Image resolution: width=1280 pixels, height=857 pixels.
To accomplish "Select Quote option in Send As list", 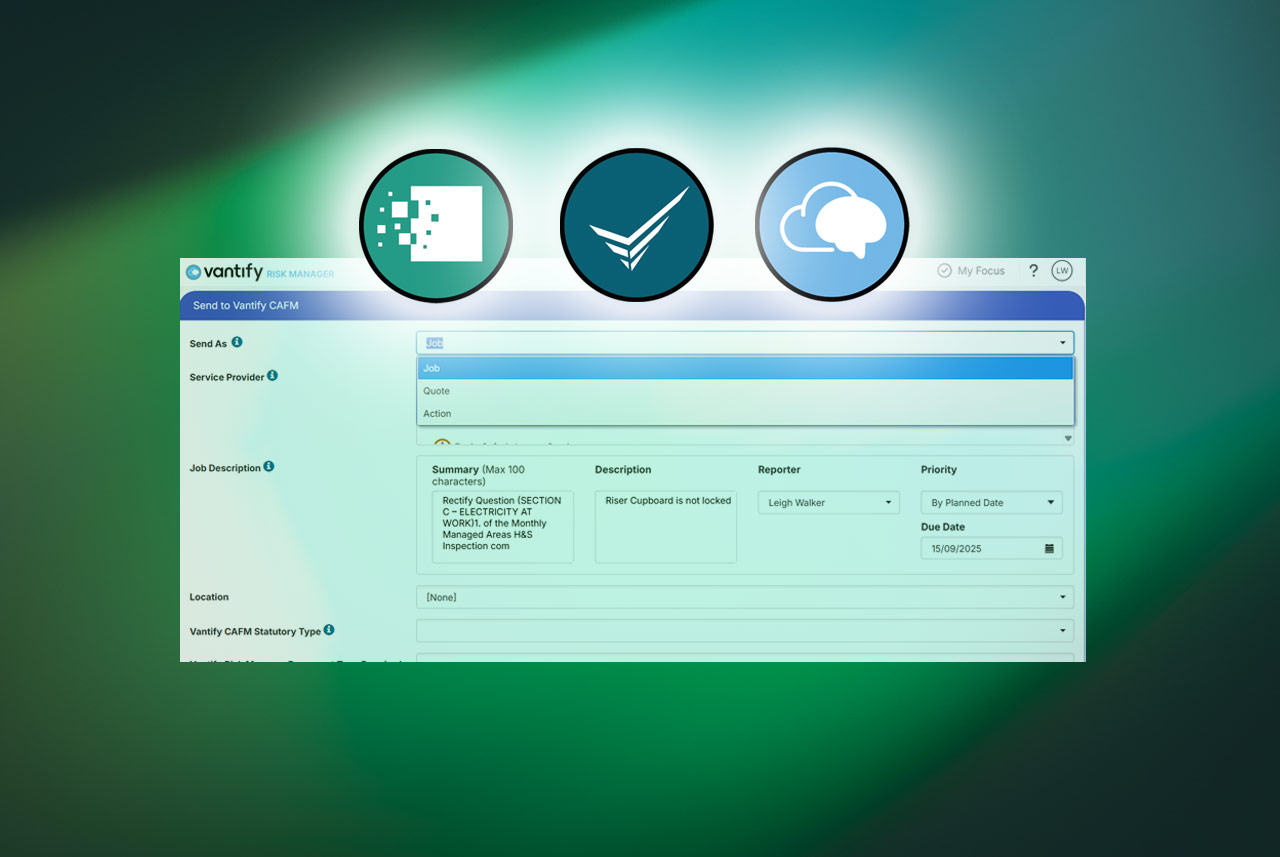I will pyautogui.click(x=745, y=391).
